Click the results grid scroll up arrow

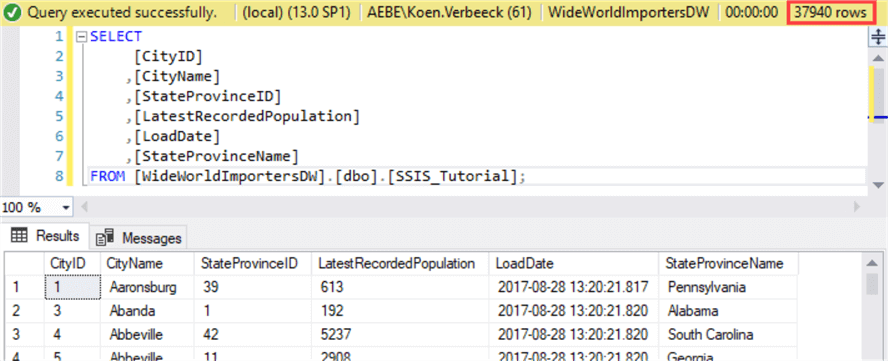pyautogui.click(x=872, y=264)
